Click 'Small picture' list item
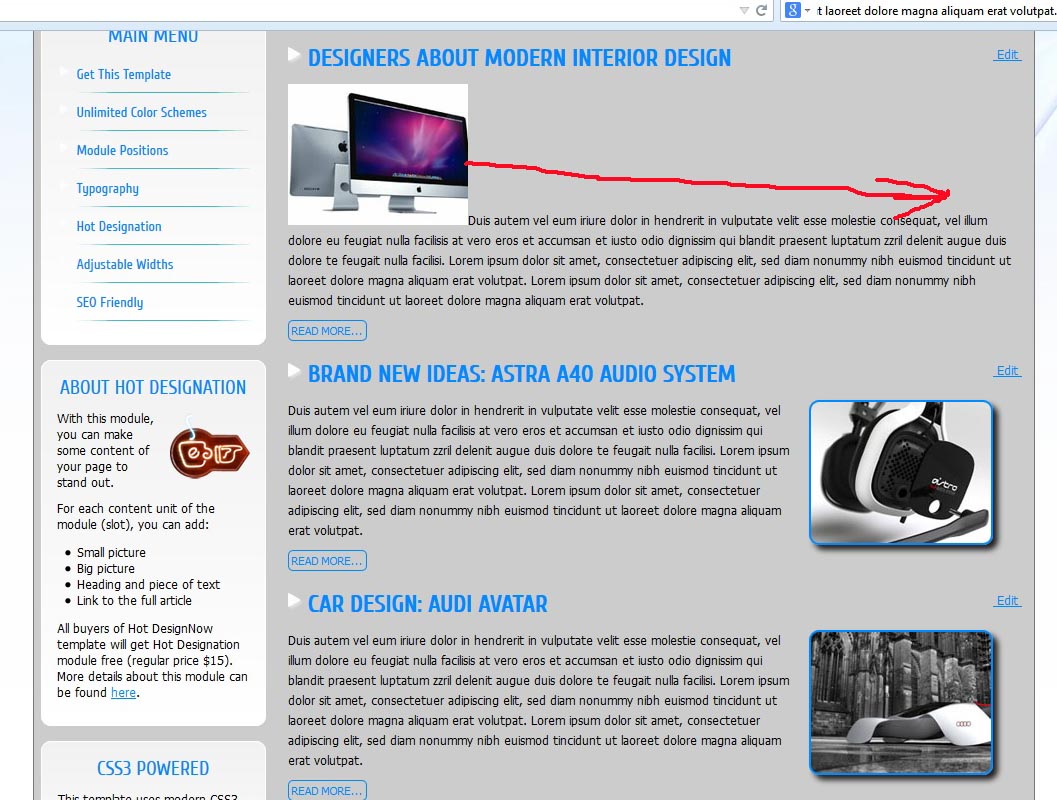Viewport: 1057px width, 800px height. 111,553
